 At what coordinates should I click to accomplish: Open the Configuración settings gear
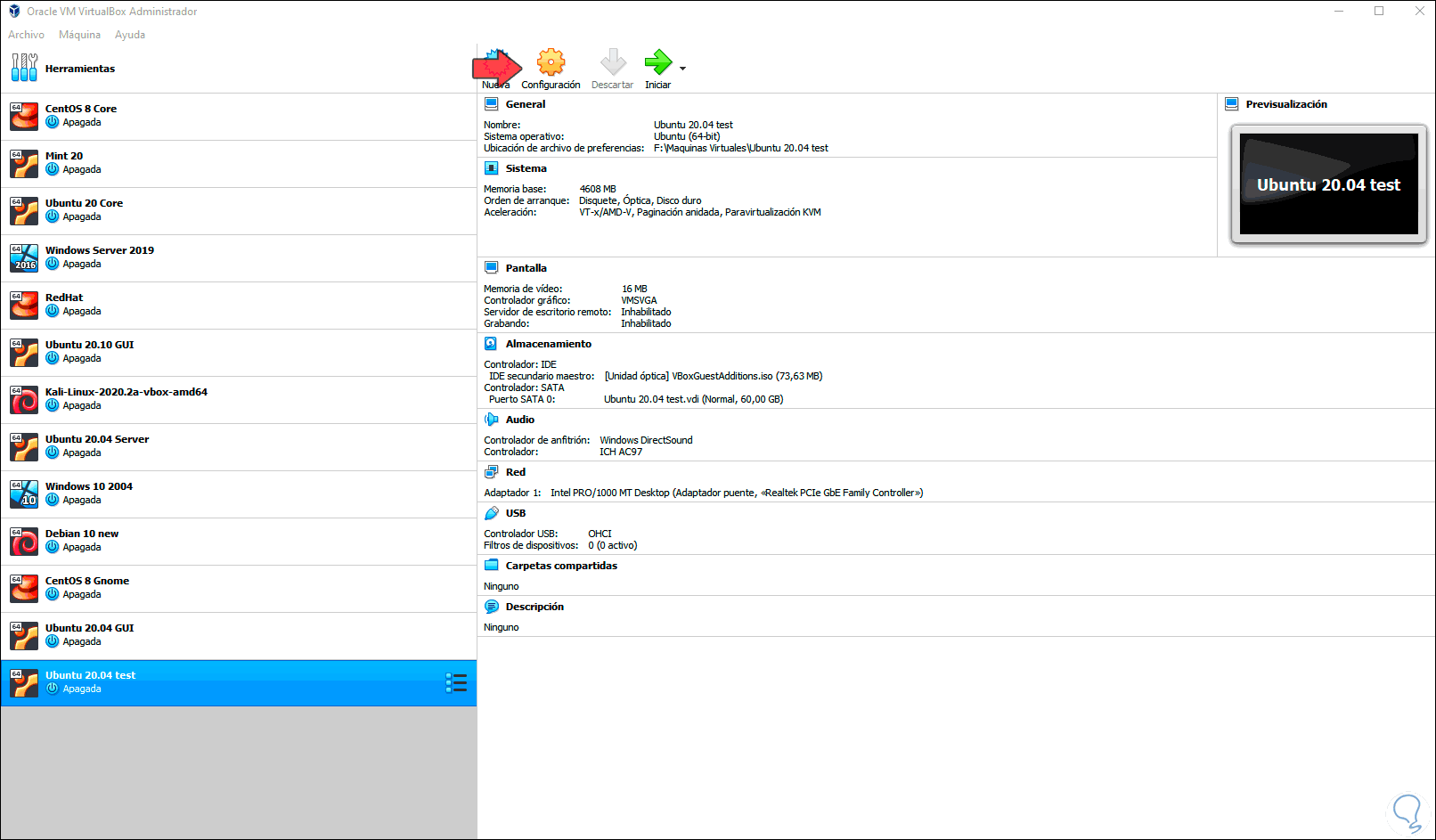tap(551, 61)
